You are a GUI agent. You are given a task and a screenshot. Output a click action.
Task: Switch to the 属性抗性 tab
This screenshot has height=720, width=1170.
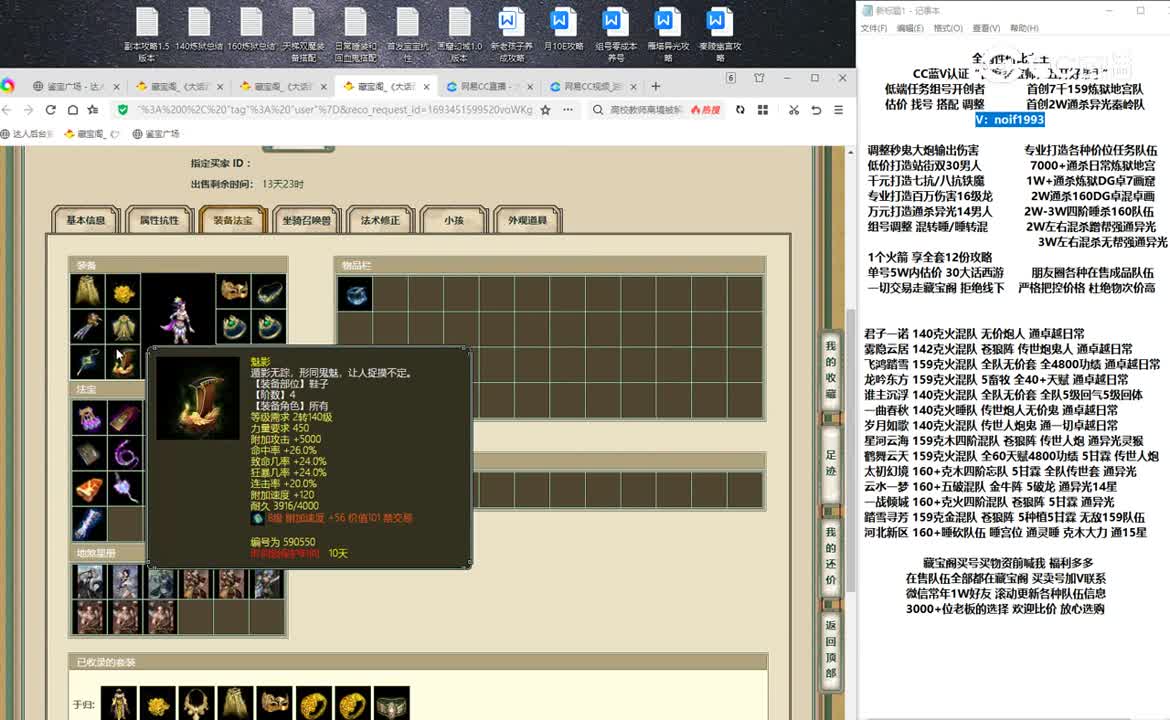coord(159,220)
